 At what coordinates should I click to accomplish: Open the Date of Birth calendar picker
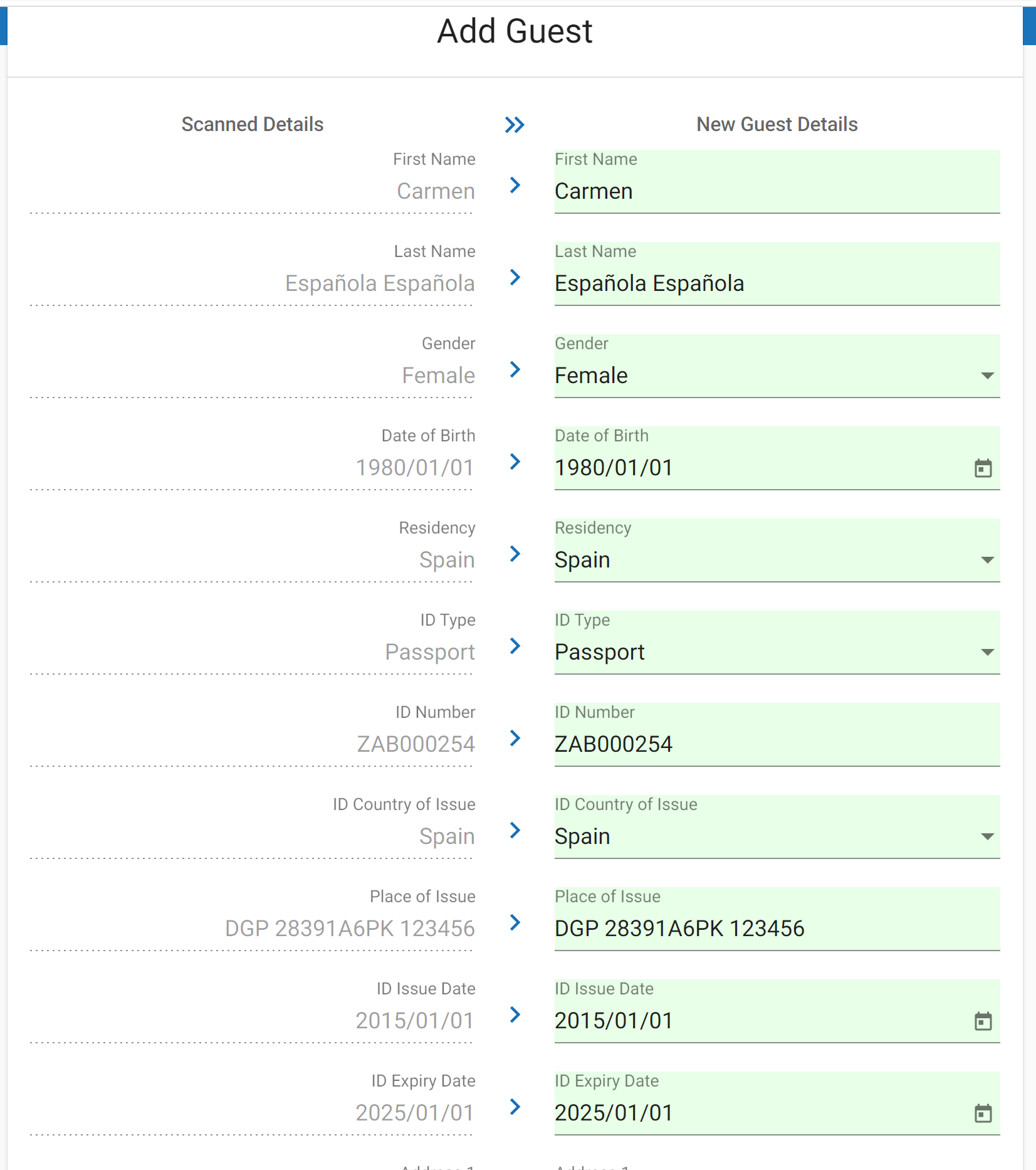[x=983, y=468]
